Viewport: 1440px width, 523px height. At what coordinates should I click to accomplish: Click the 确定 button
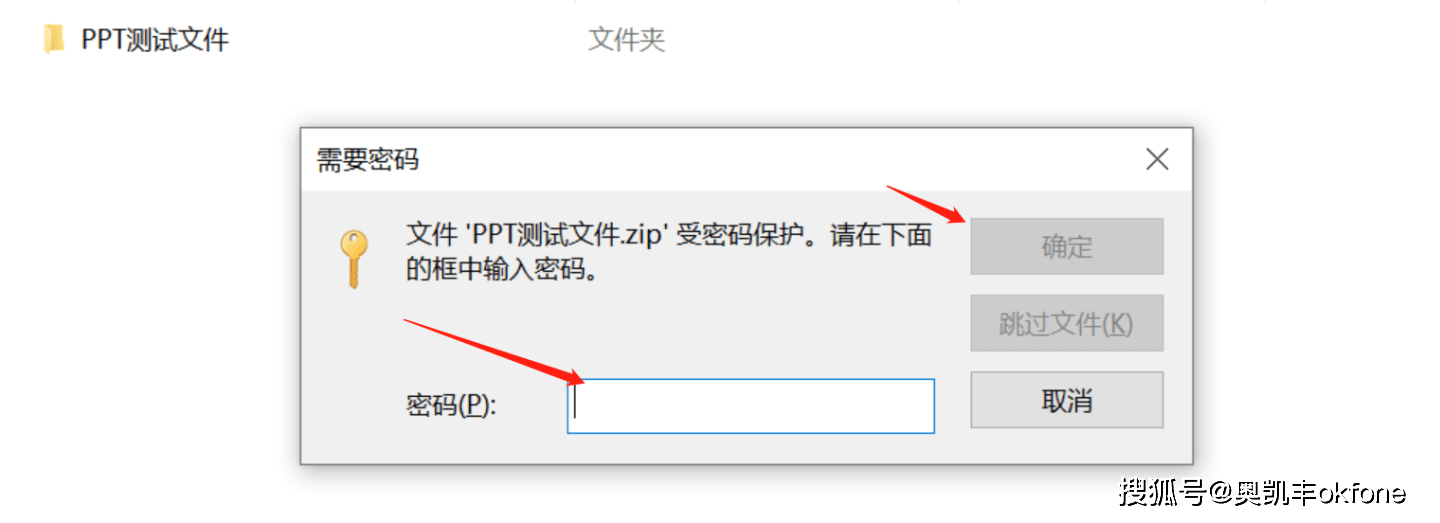coord(1067,246)
